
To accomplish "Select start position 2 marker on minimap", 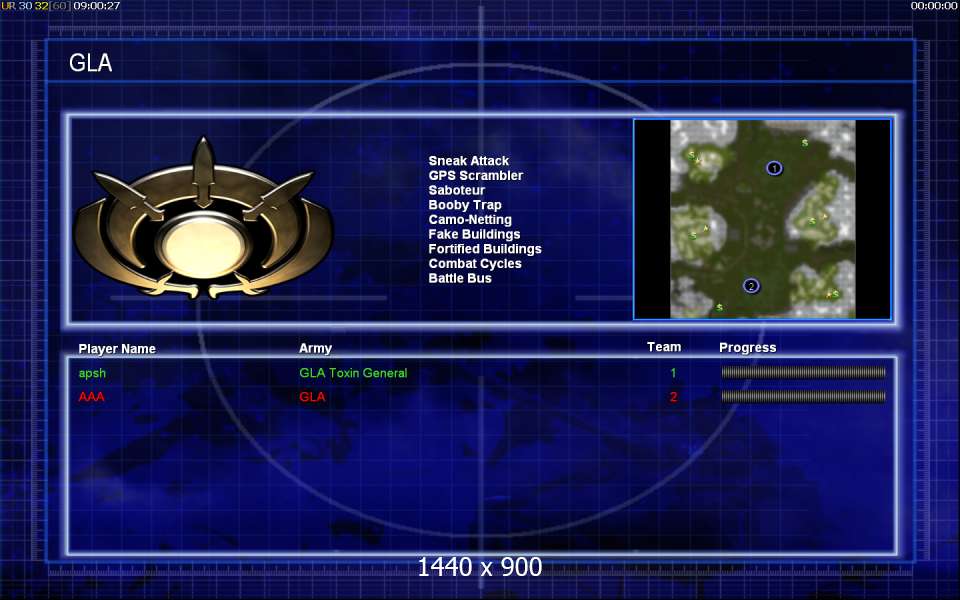I will (751, 286).
